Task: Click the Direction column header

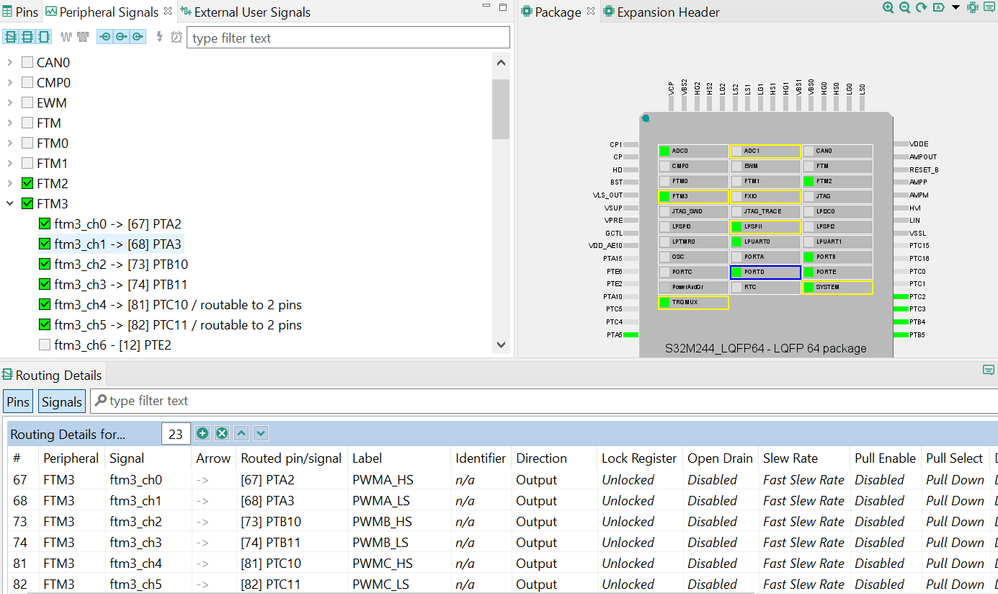Action: 541,458
